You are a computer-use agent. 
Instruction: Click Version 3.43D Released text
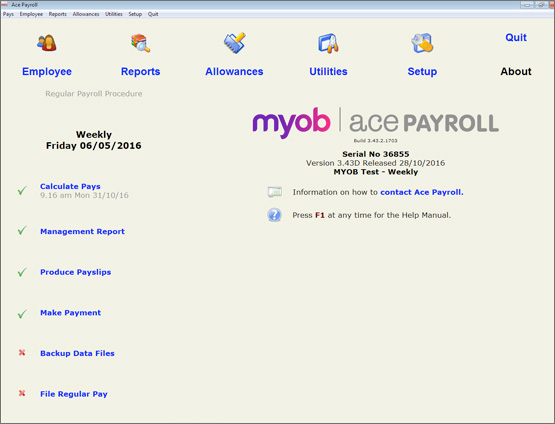click(x=376, y=163)
